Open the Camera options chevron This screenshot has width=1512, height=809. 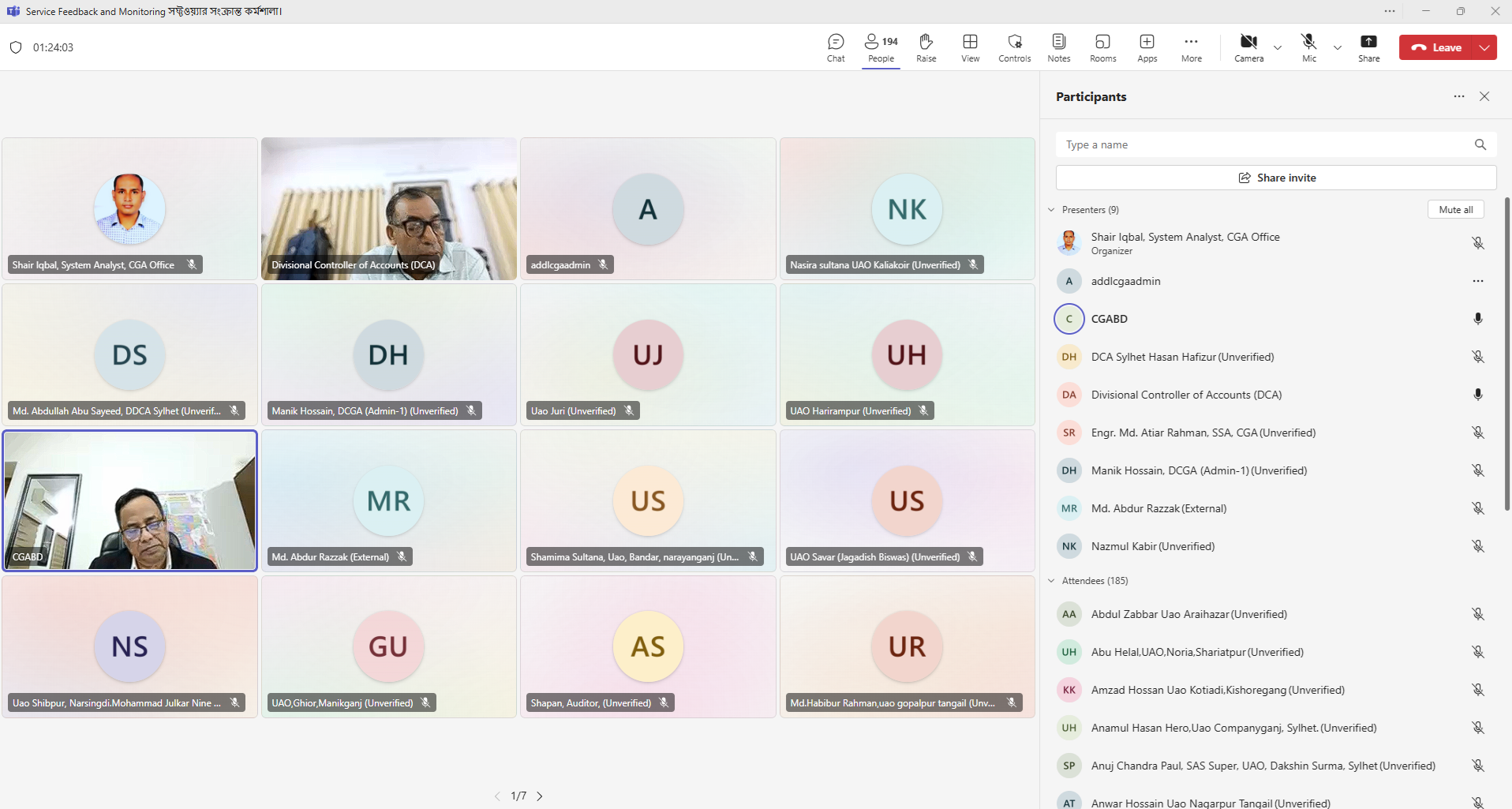(1276, 47)
